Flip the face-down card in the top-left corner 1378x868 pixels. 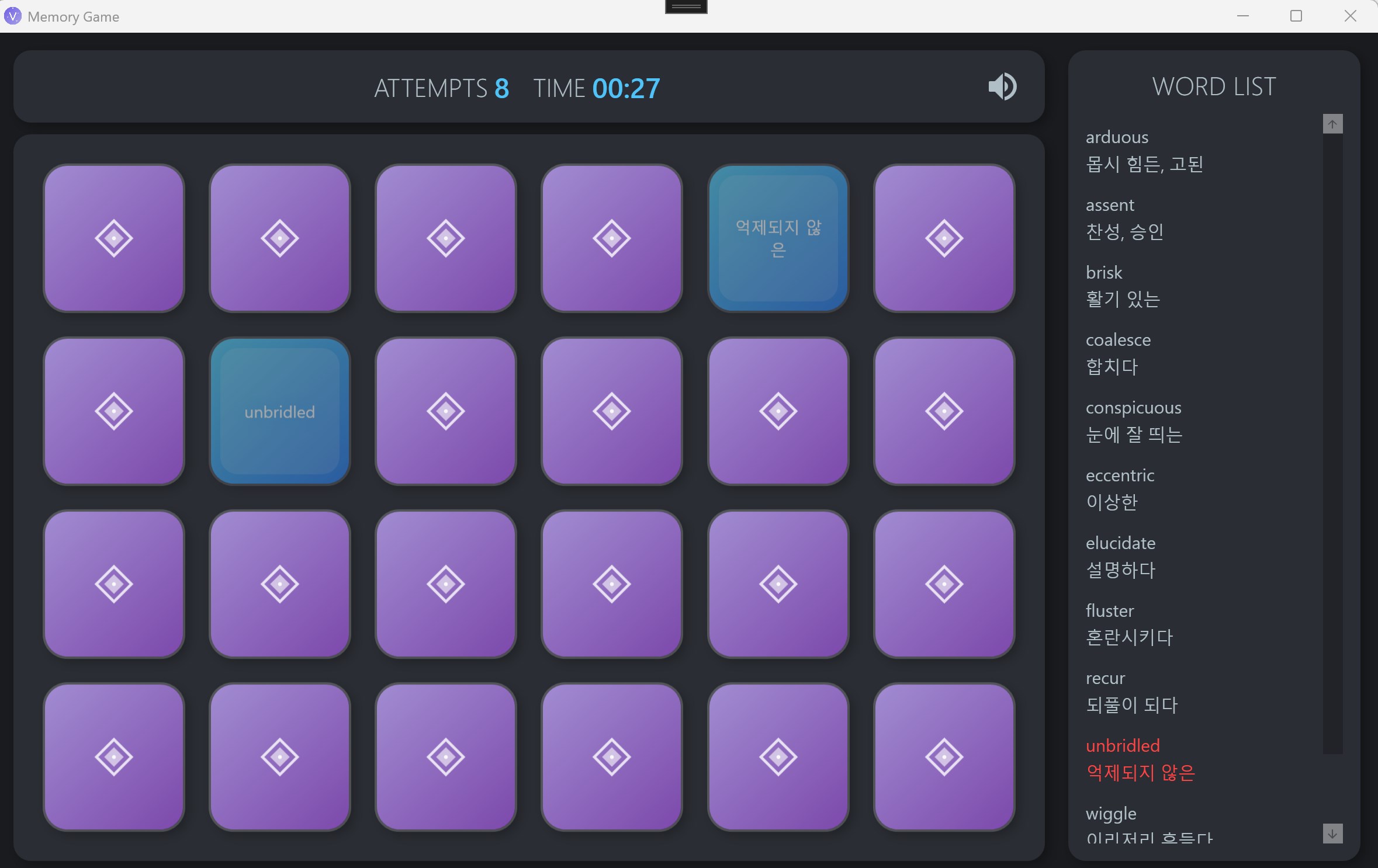pos(114,238)
